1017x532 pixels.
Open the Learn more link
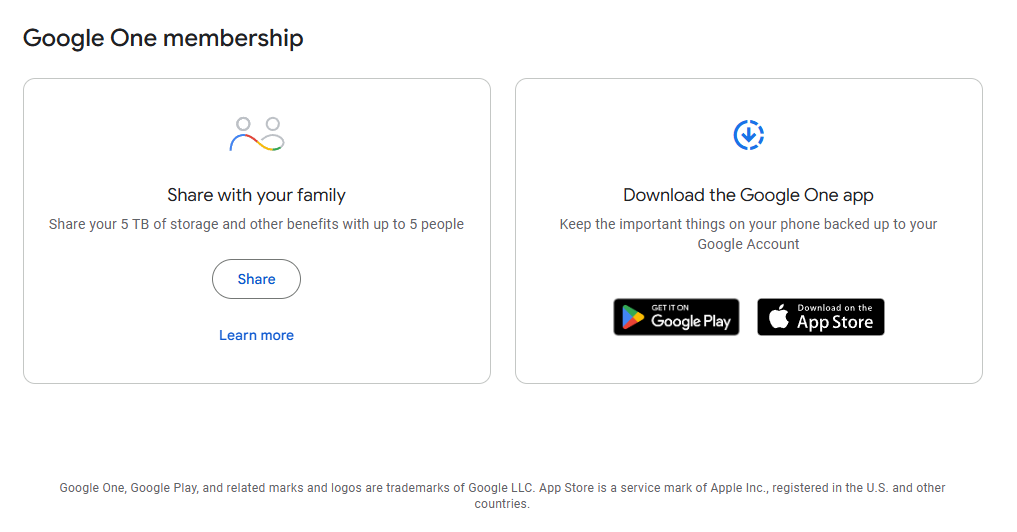click(256, 335)
